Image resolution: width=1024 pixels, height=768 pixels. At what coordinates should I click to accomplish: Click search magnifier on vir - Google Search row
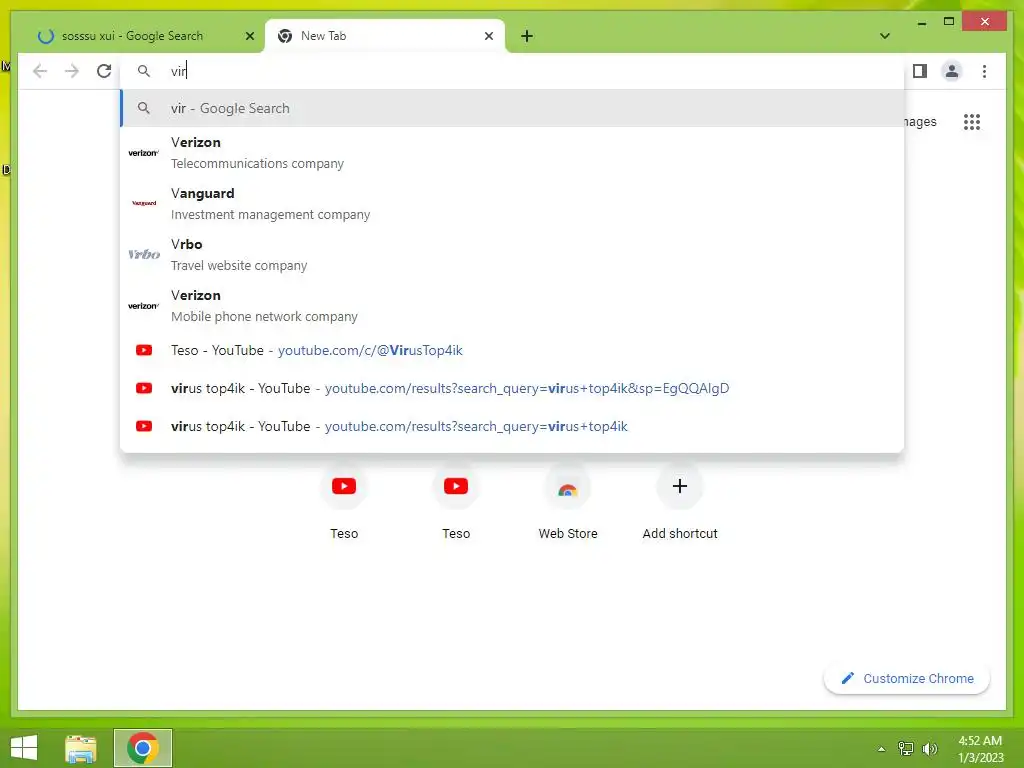(x=144, y=108)
